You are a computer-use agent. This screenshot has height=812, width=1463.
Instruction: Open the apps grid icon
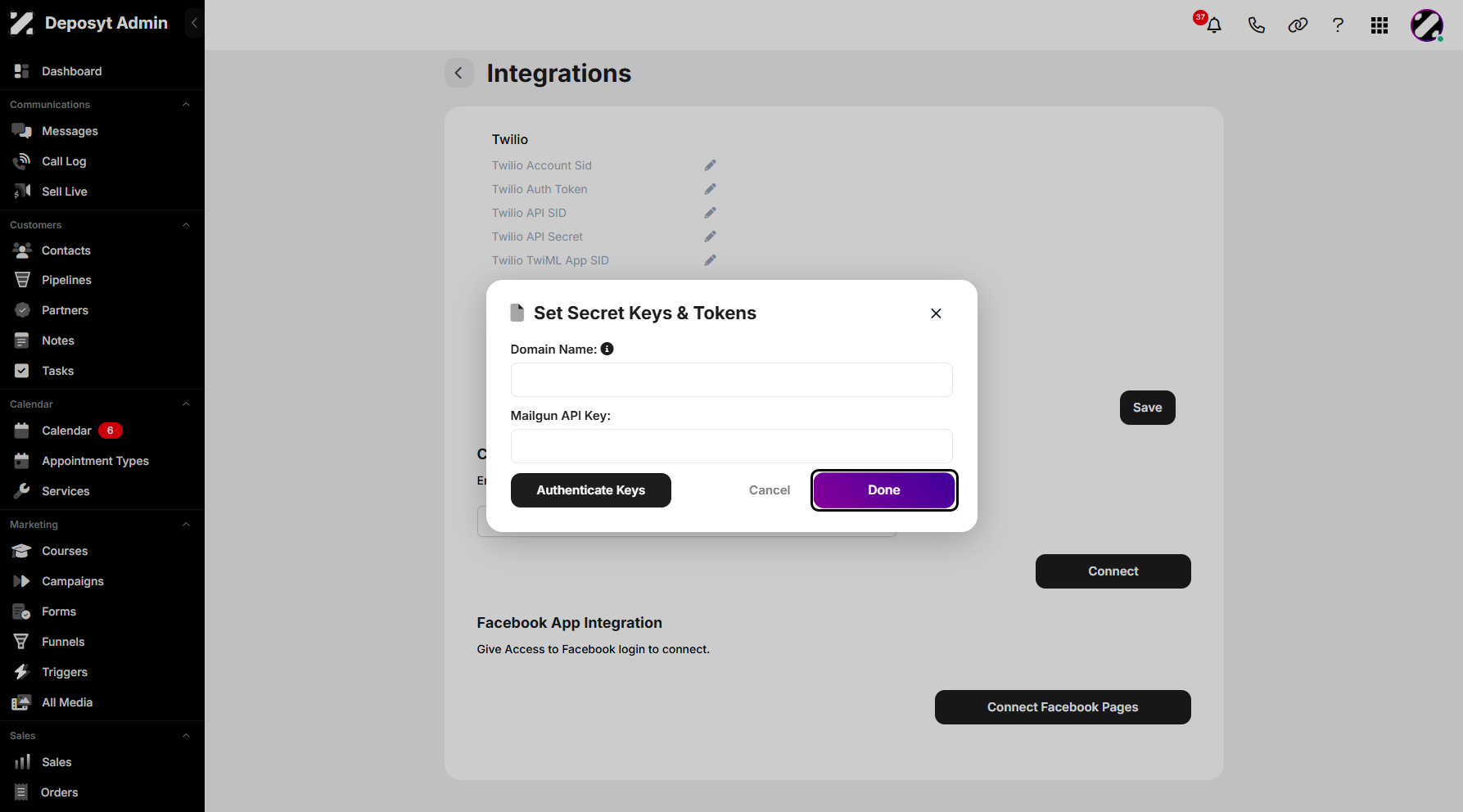pos(1379,25)
